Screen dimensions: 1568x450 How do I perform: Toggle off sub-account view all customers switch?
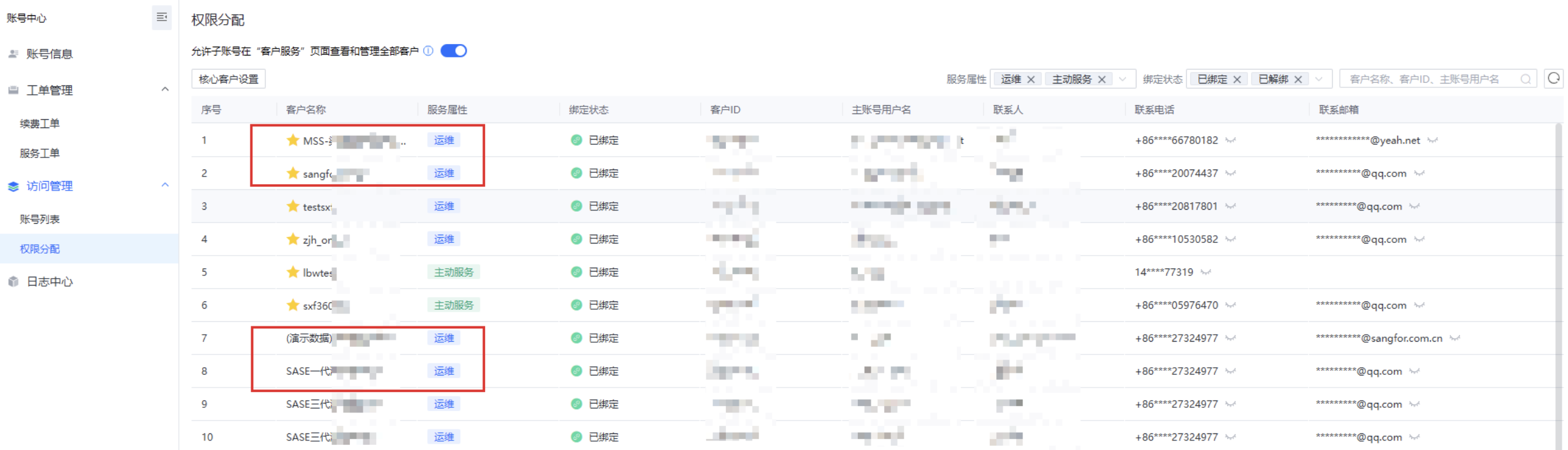click(454, 51)
